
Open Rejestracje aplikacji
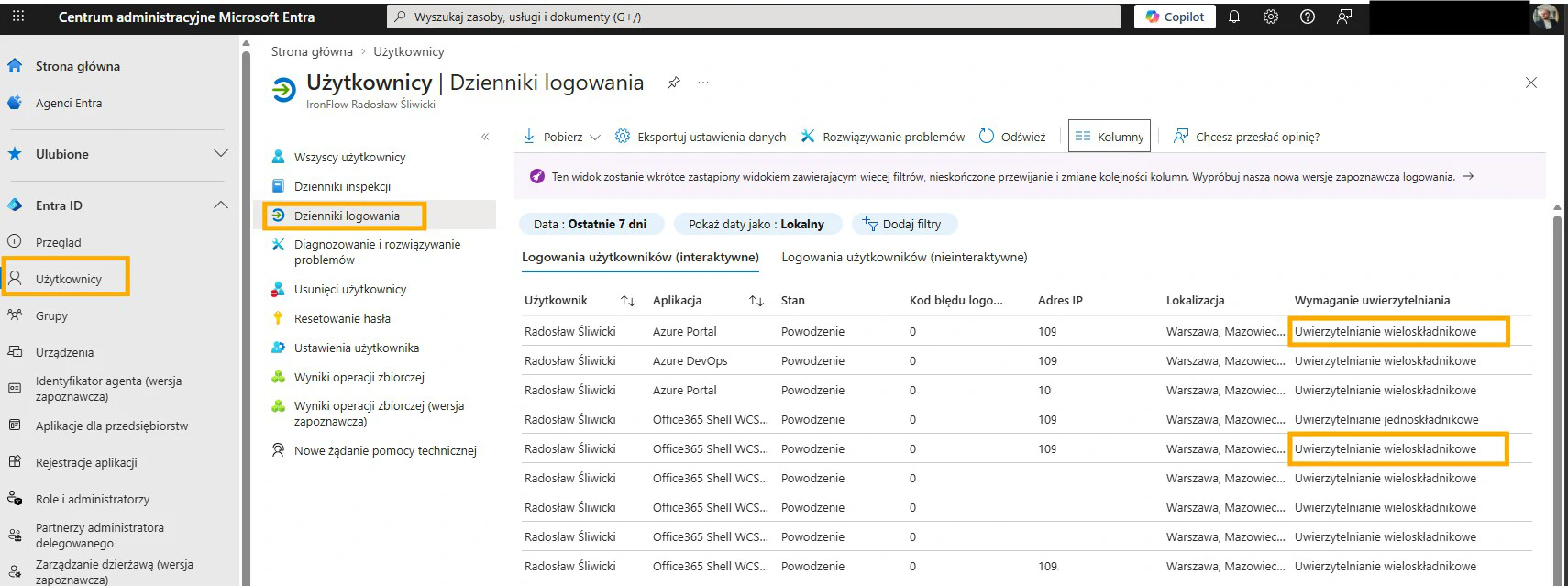pos(86,462)
